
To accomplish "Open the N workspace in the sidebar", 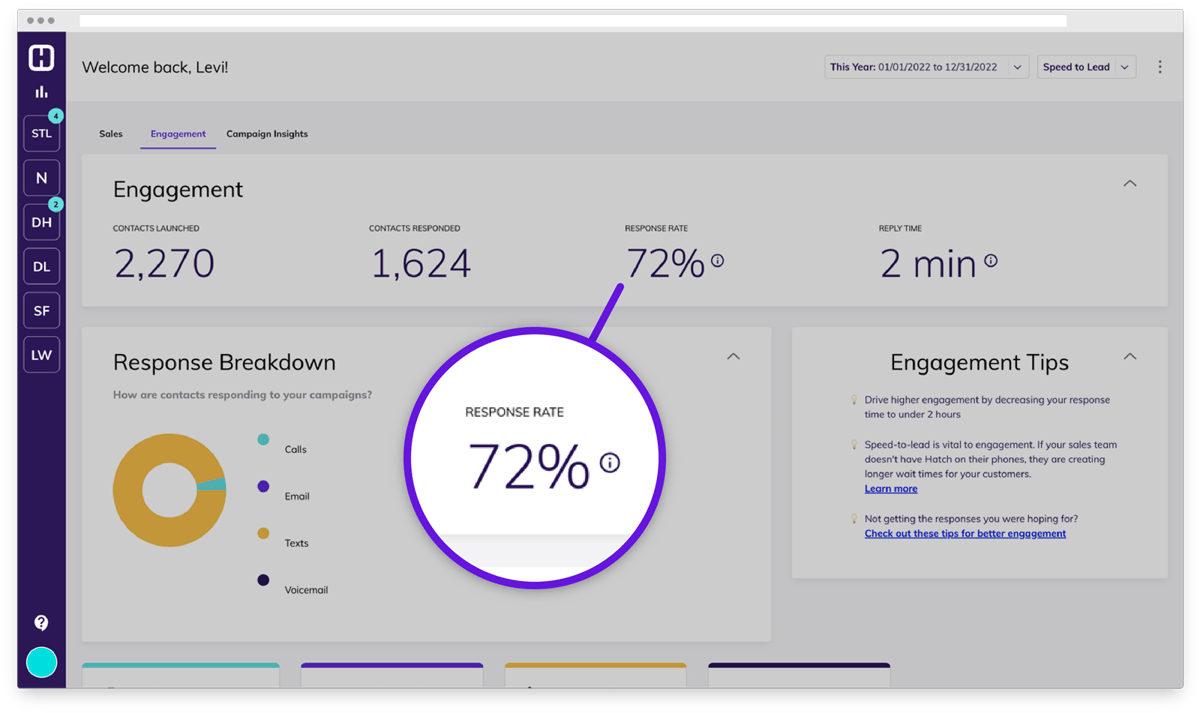I will click(x=41, y=177).
